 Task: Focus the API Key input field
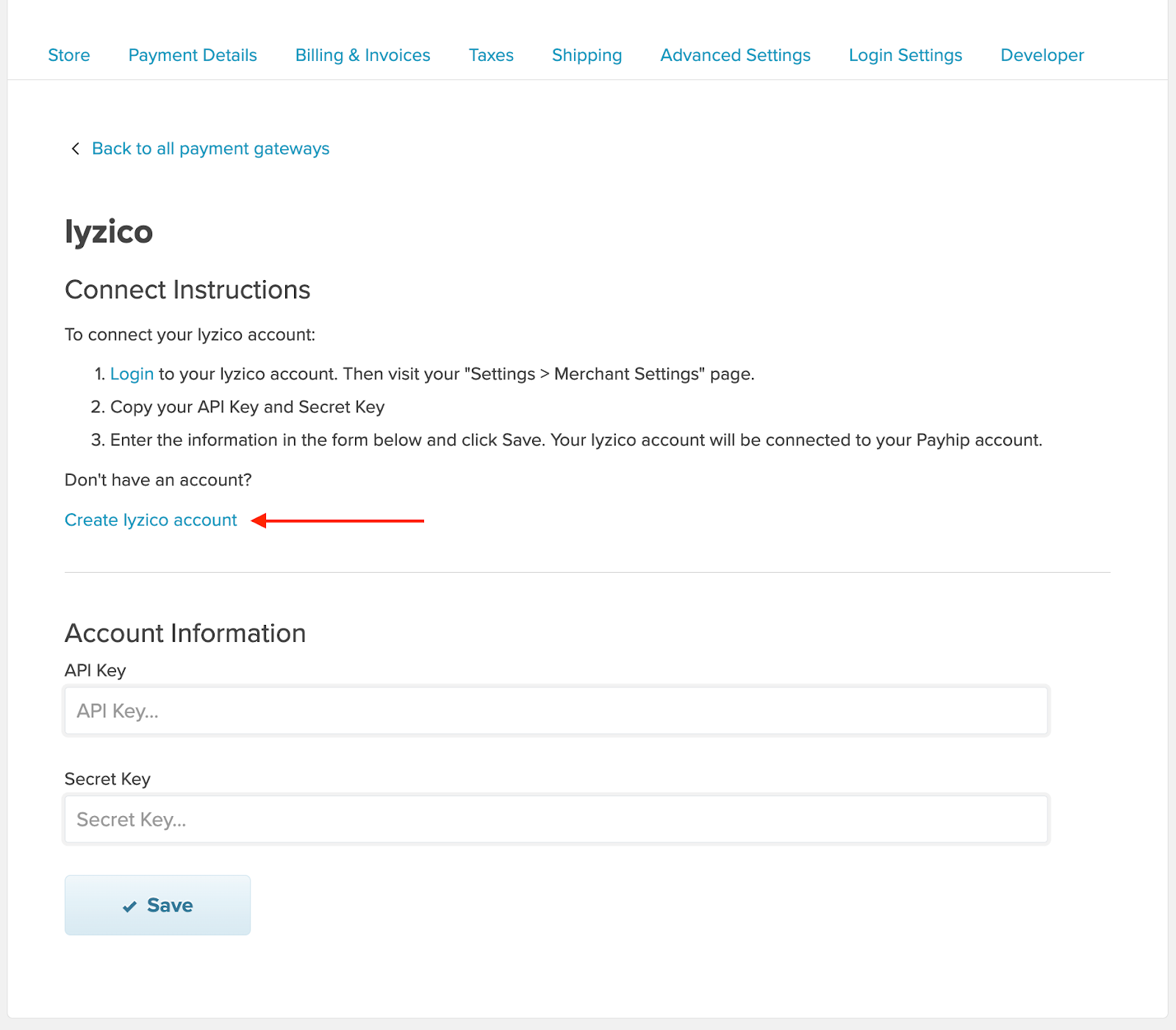[x=556, y=711]
